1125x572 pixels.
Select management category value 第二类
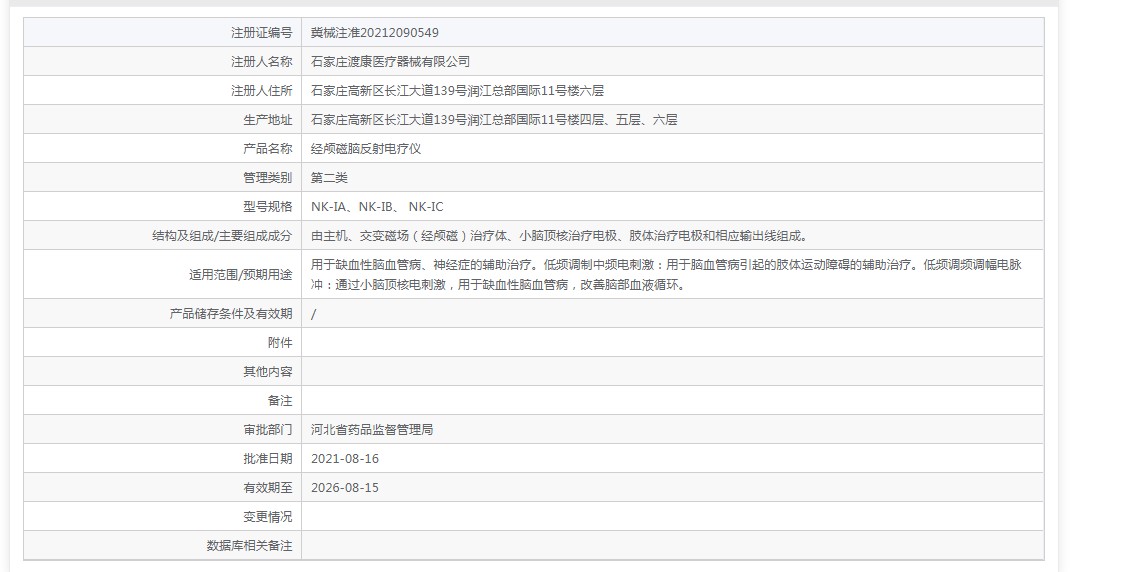[x=329, y=177]
